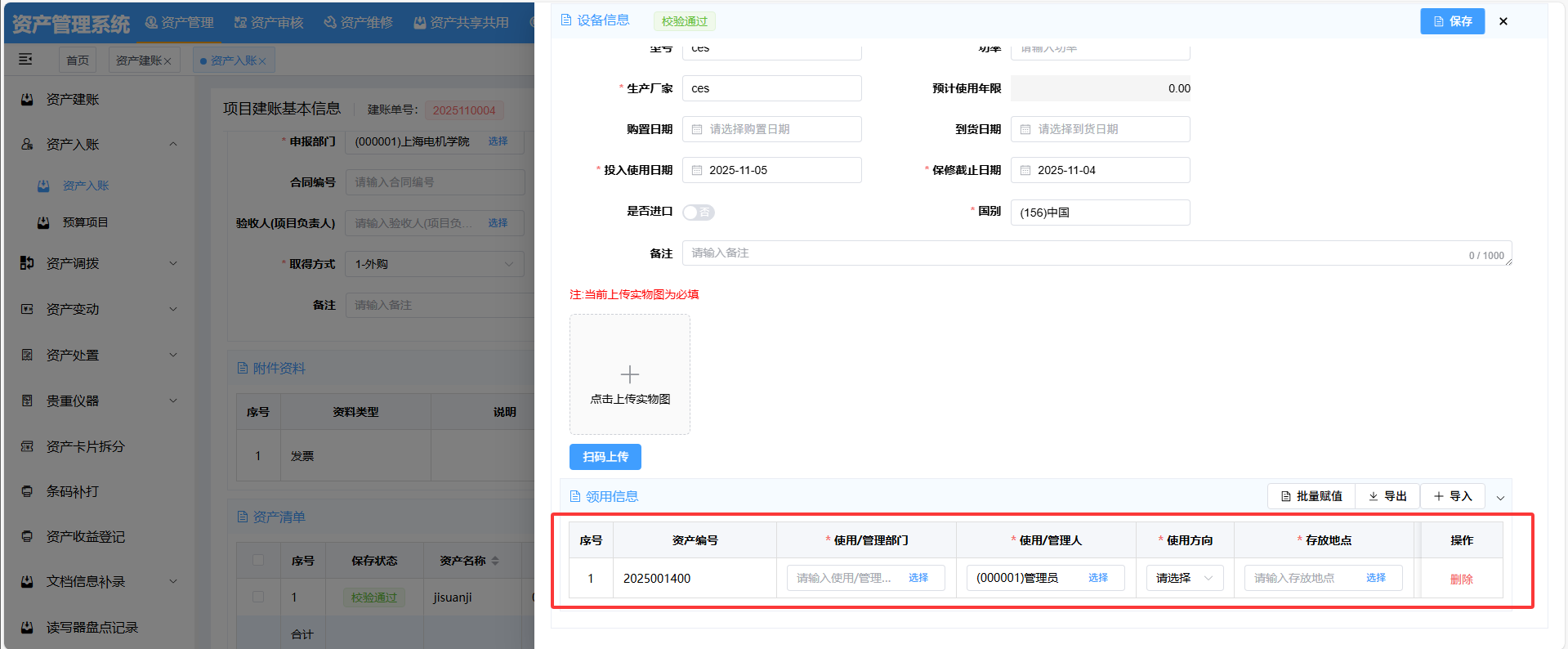The image size is (1568, 649).
Task: Click the sidebar collapse hamburger icon
Action: click(x=26, y=59)
